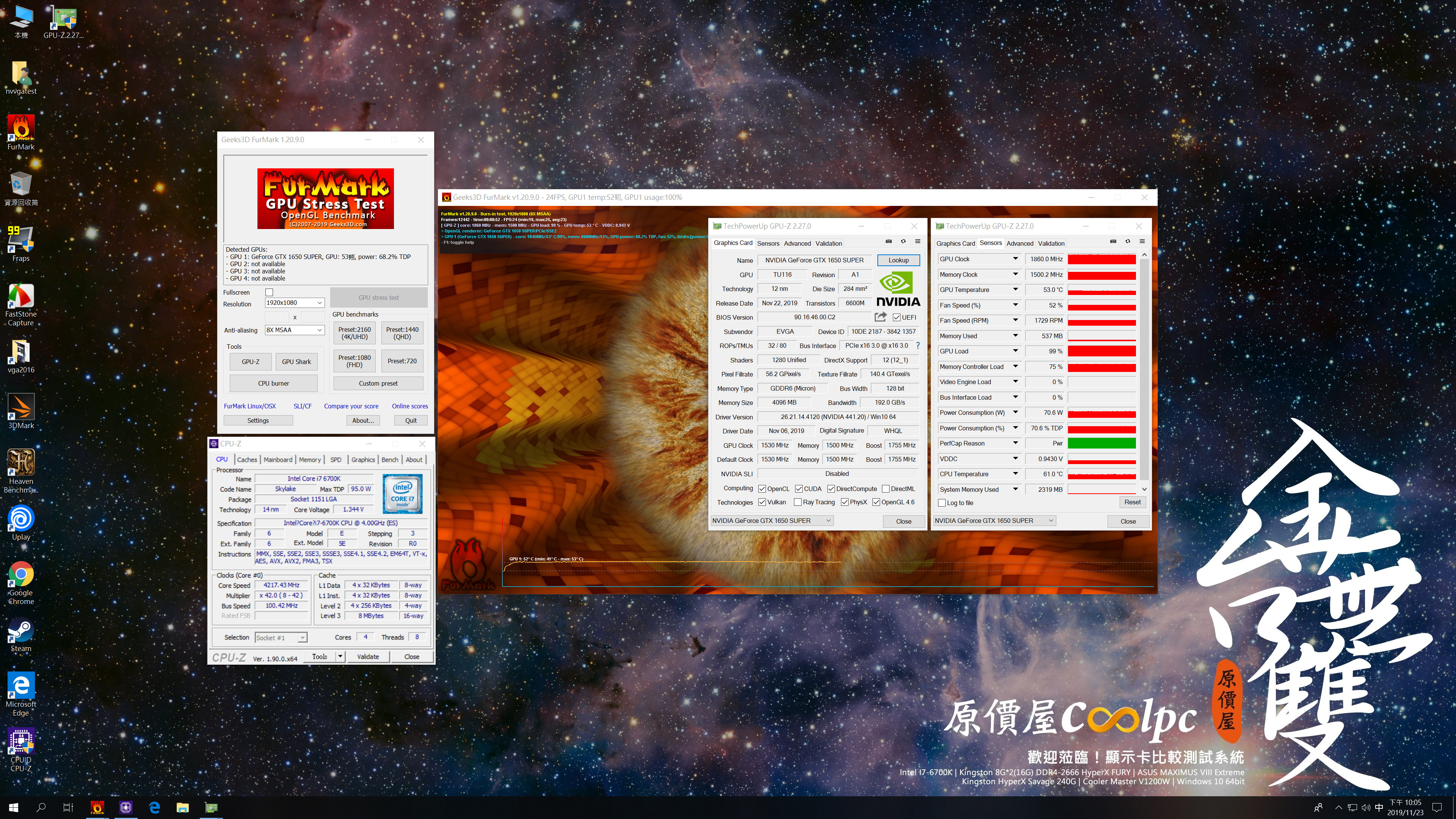Open the 3DMark desktop shortcut
1456x819 pixels.
point(21,411)
